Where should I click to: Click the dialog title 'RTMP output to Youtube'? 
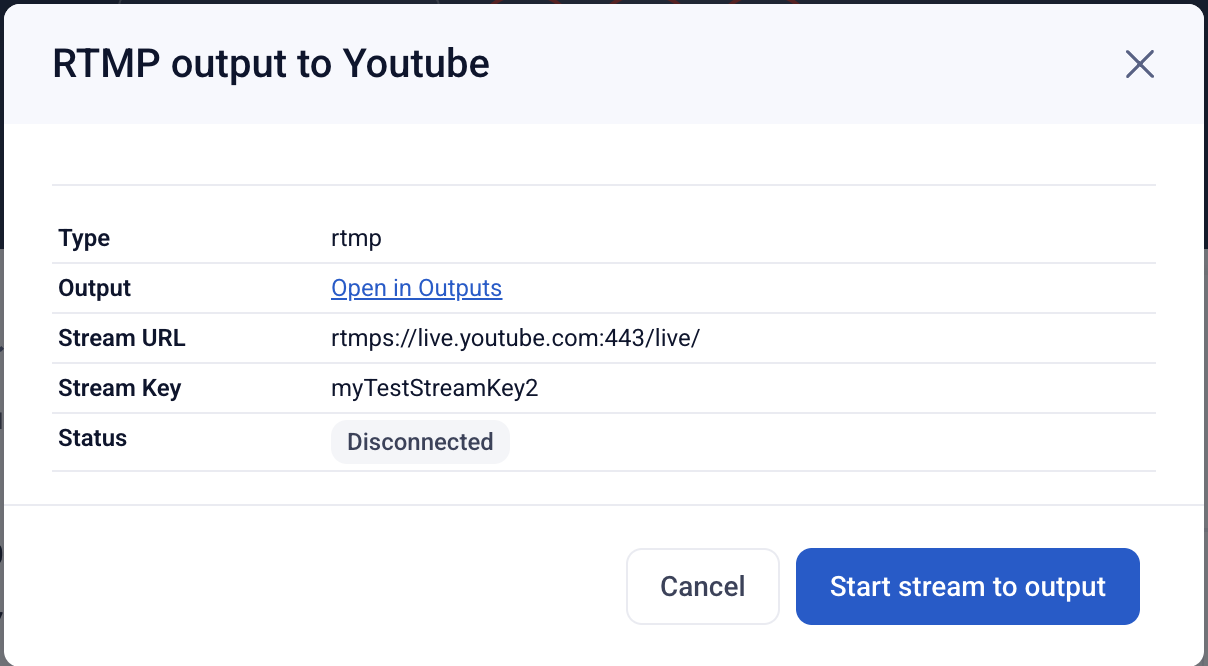click(x=271, y=64)
